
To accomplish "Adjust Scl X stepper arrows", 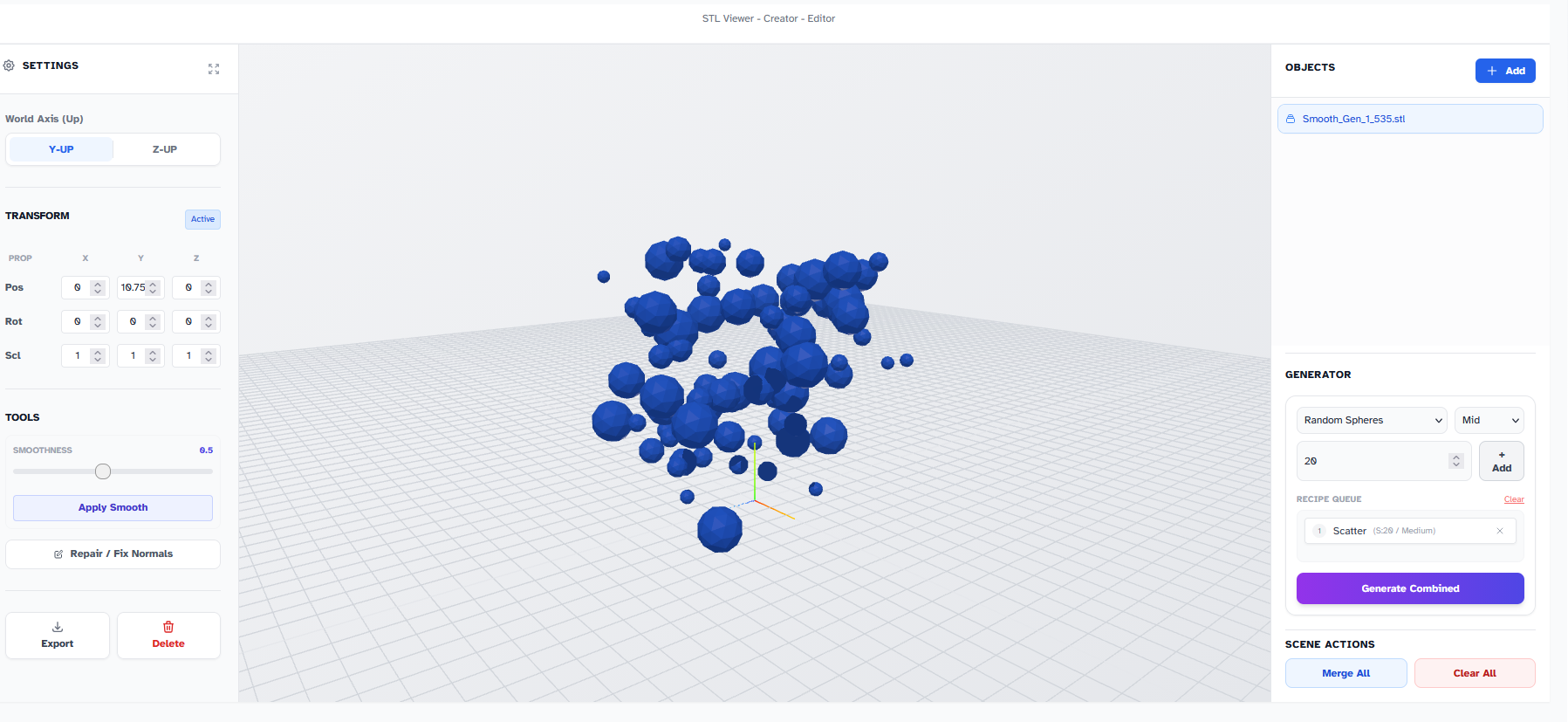I will (x=98, y=355).
